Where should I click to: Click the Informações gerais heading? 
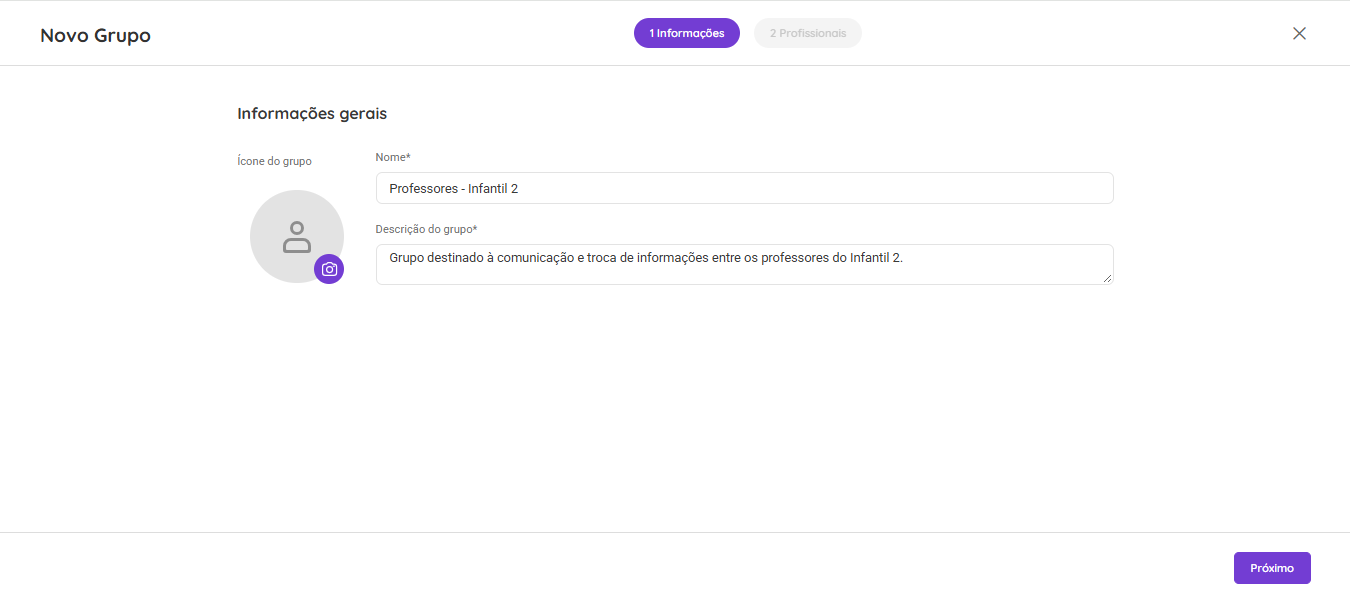[312, 113]
